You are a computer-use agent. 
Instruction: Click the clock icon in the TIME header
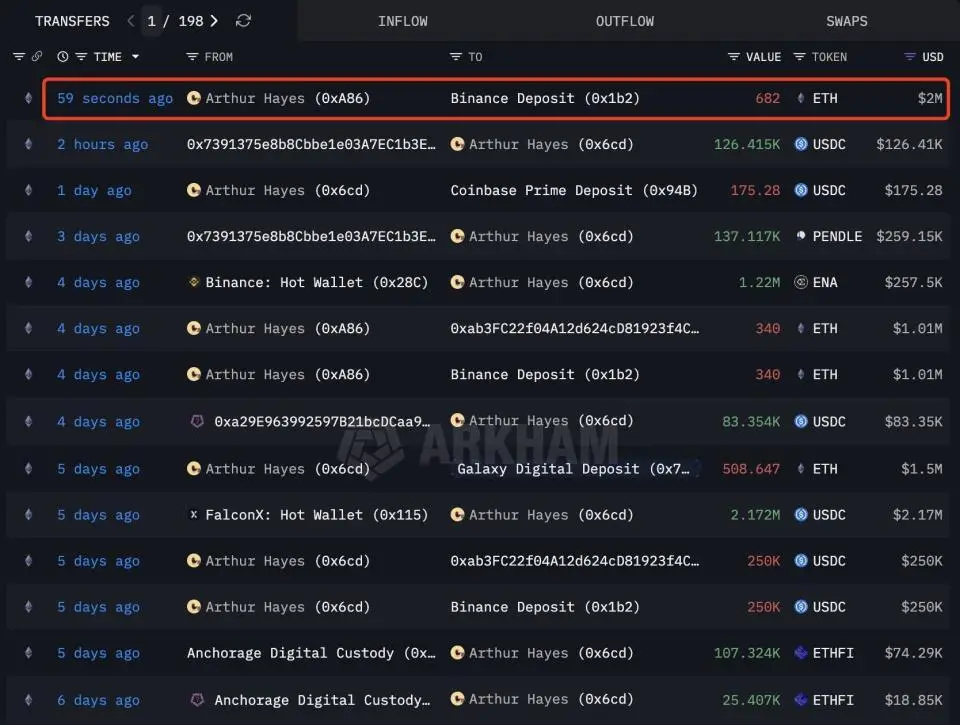[x=62, y=57]
